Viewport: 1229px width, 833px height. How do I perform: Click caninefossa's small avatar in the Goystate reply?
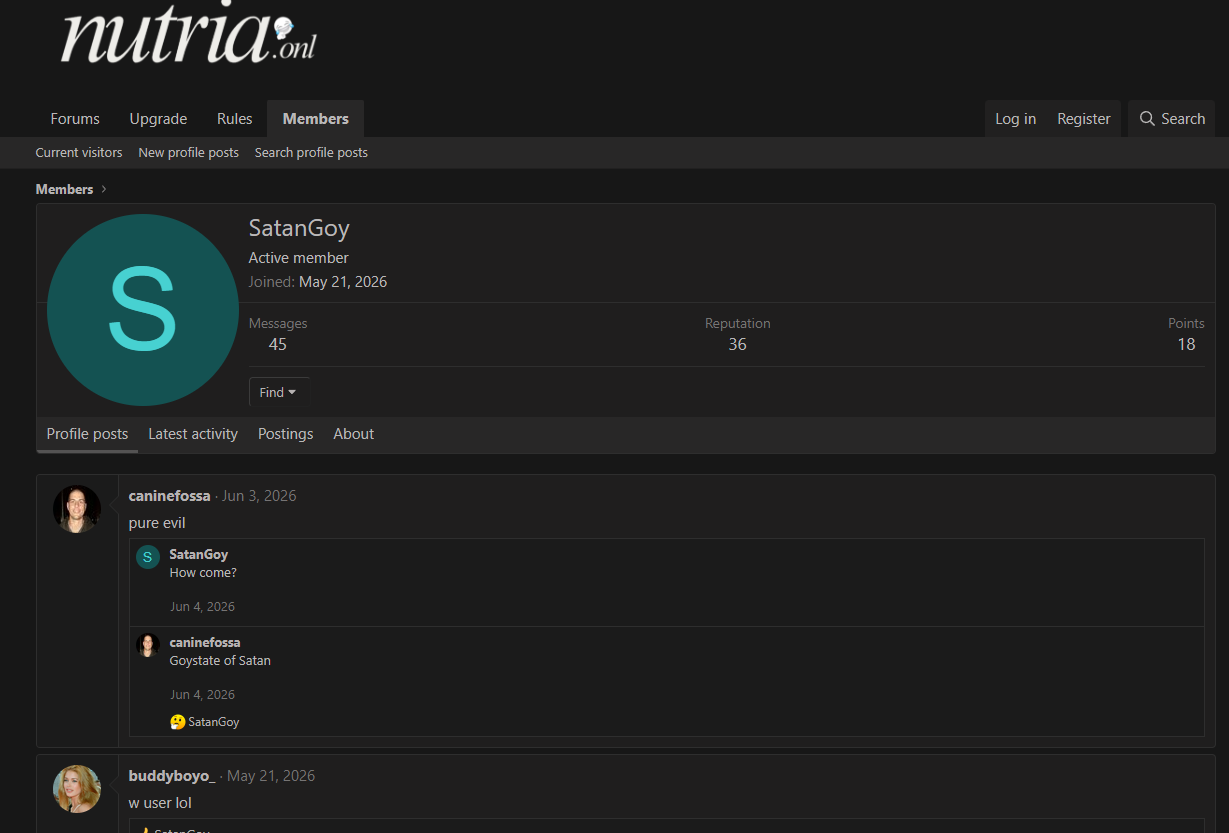pyautogui.click(x=148, y=645)
